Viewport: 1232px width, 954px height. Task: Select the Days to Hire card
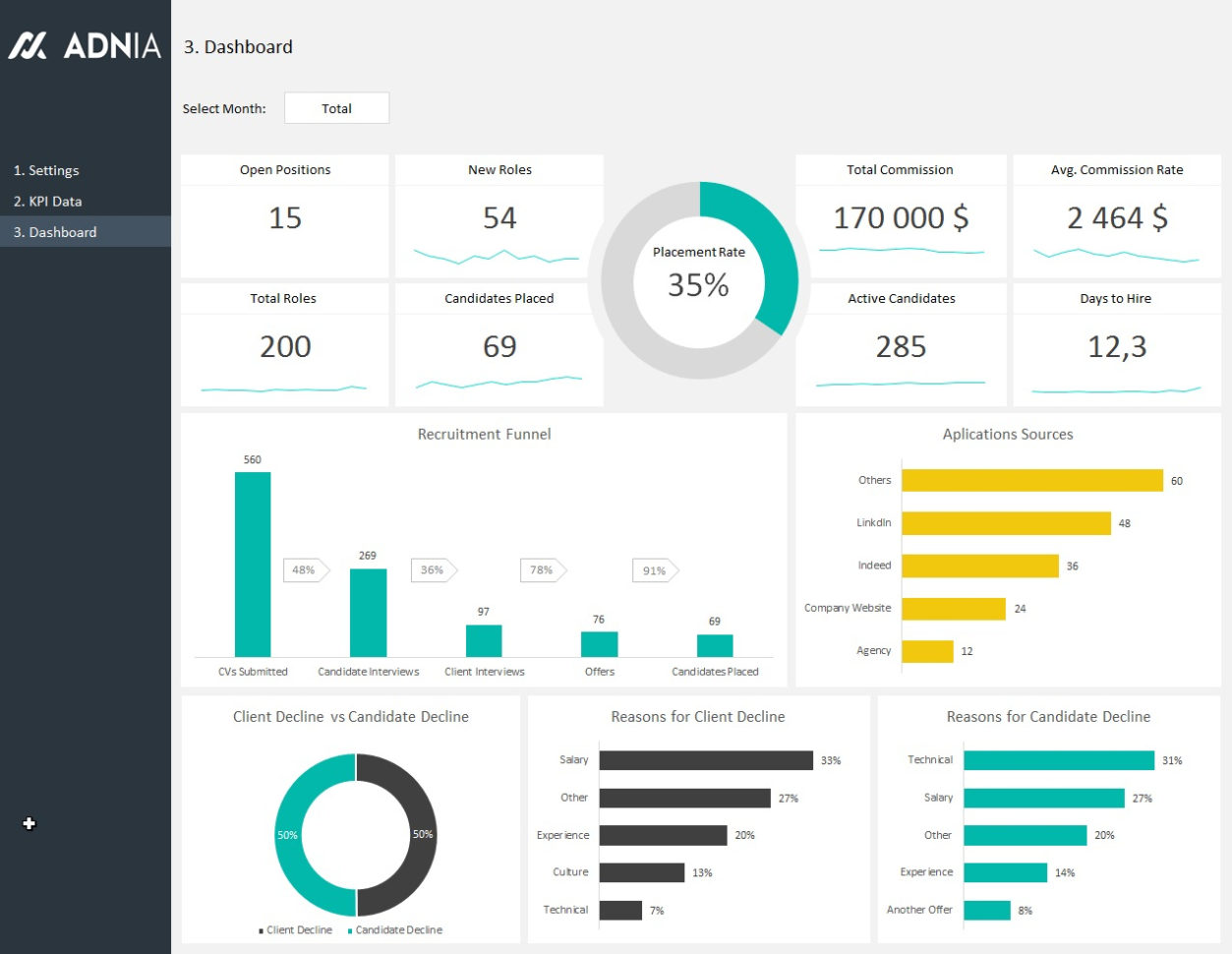click(x=1116, y=346)
